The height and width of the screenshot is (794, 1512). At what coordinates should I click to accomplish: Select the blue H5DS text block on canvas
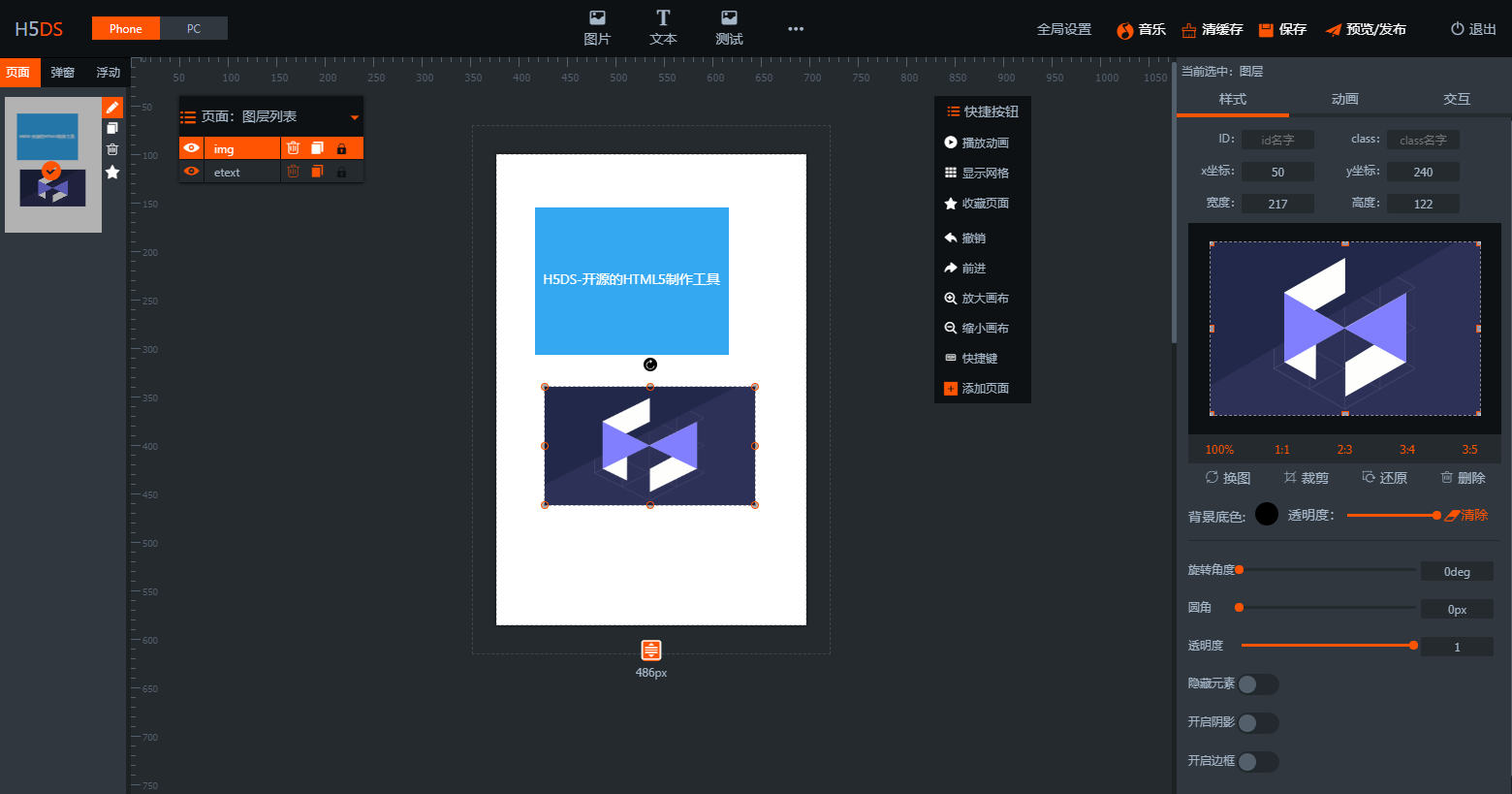(632, 280)
